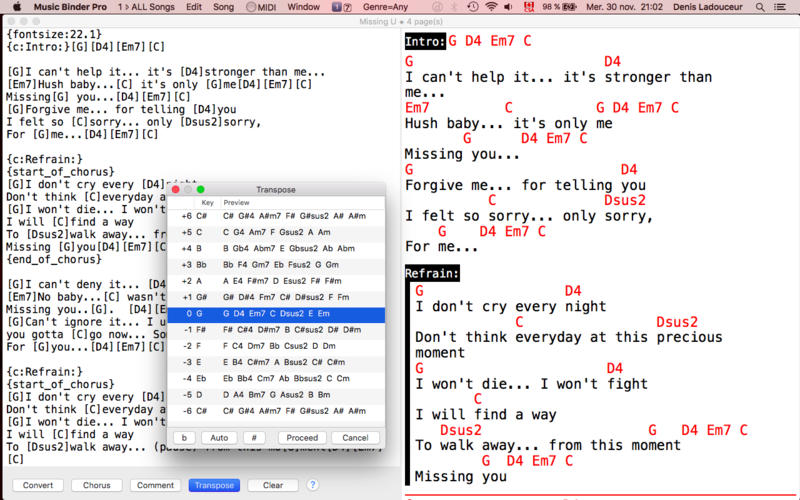800x500 pixels.
Task: Click the '{fontsize:22.1}' line in the editor
Action: coord(54,34)
